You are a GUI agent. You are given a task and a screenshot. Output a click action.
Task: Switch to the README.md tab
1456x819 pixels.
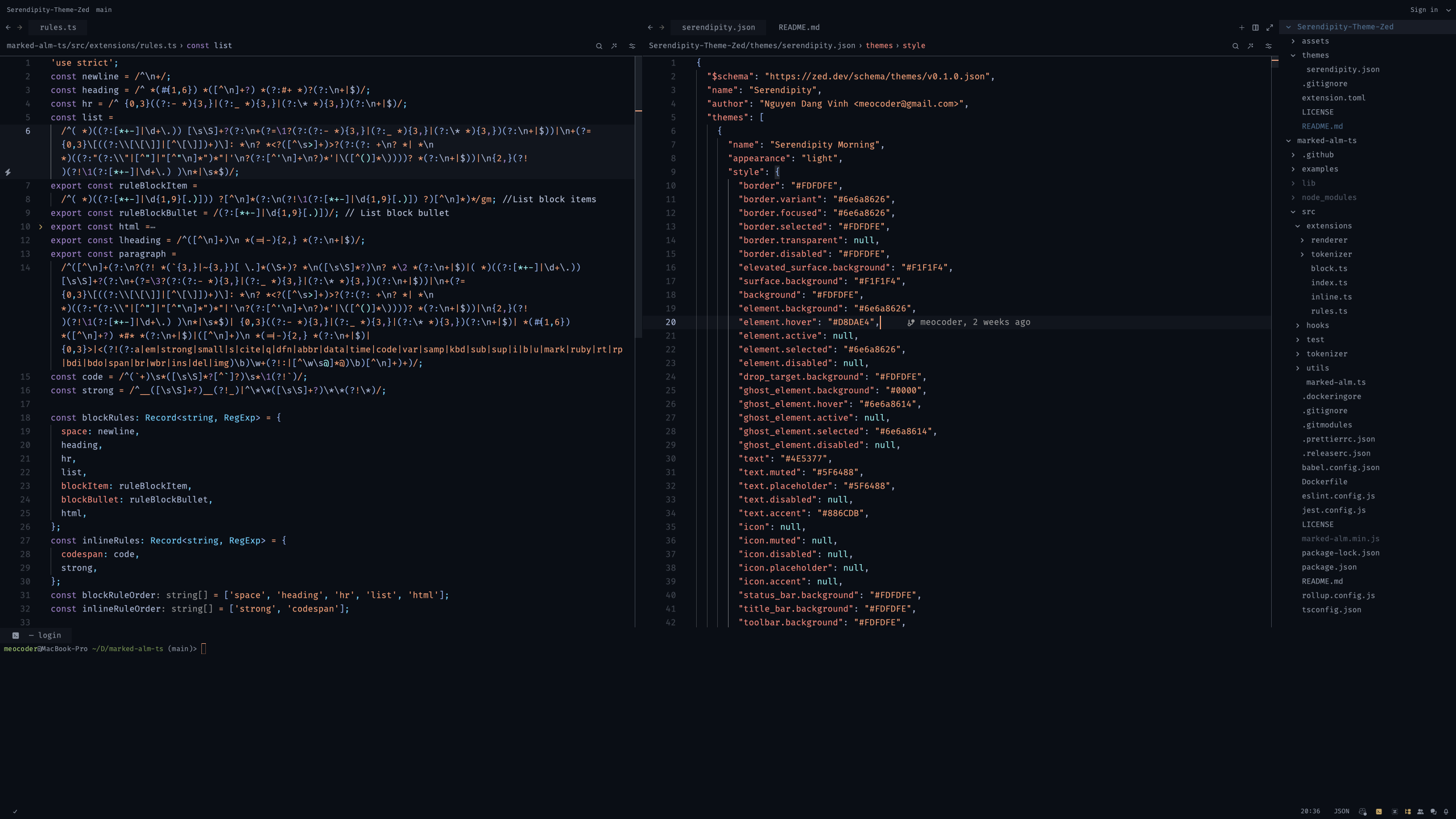(x=798, y=27)
